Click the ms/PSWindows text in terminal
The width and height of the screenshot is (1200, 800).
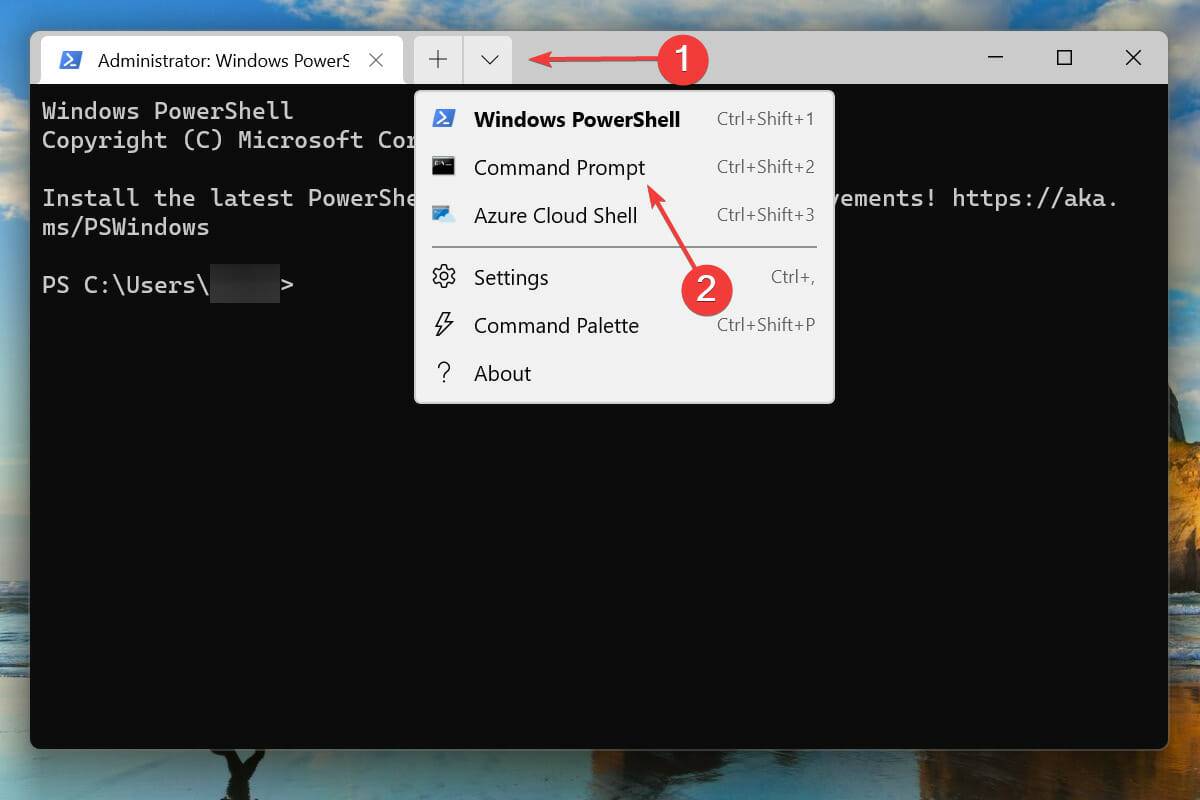126,227
